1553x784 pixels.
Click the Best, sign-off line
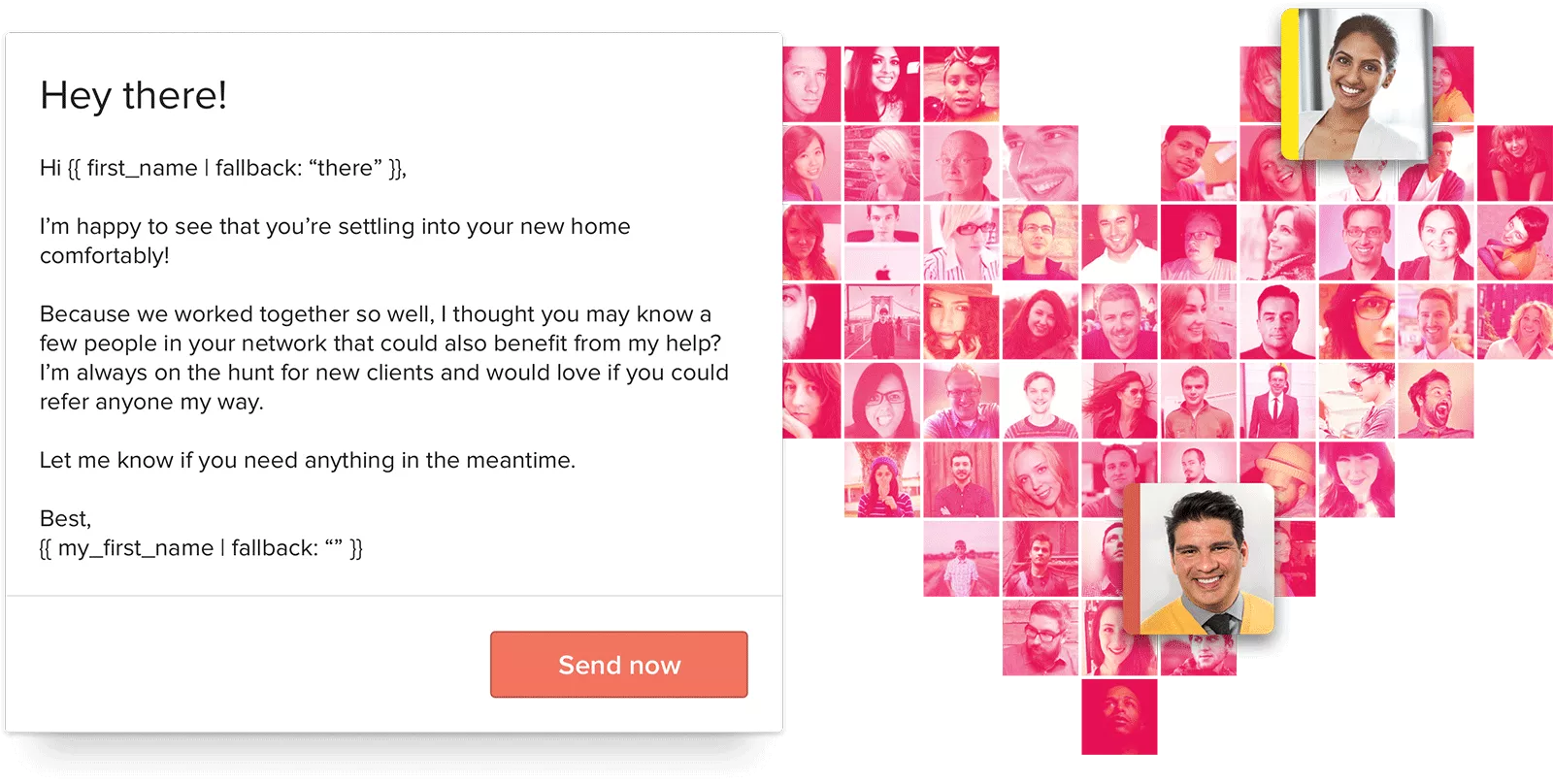coord(65,519)
